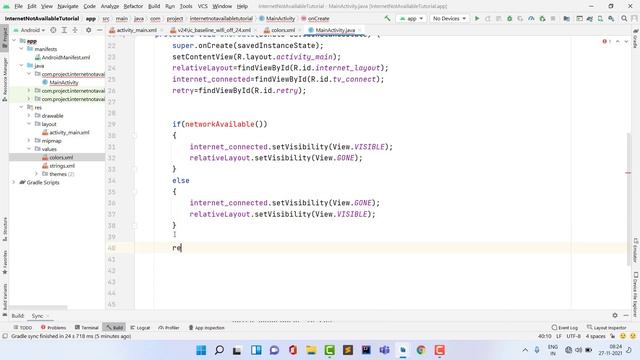Switch to v24/ic_baseline_wifi_off_24.xml tab
This screenshot has height=360, width=640.
214,30
